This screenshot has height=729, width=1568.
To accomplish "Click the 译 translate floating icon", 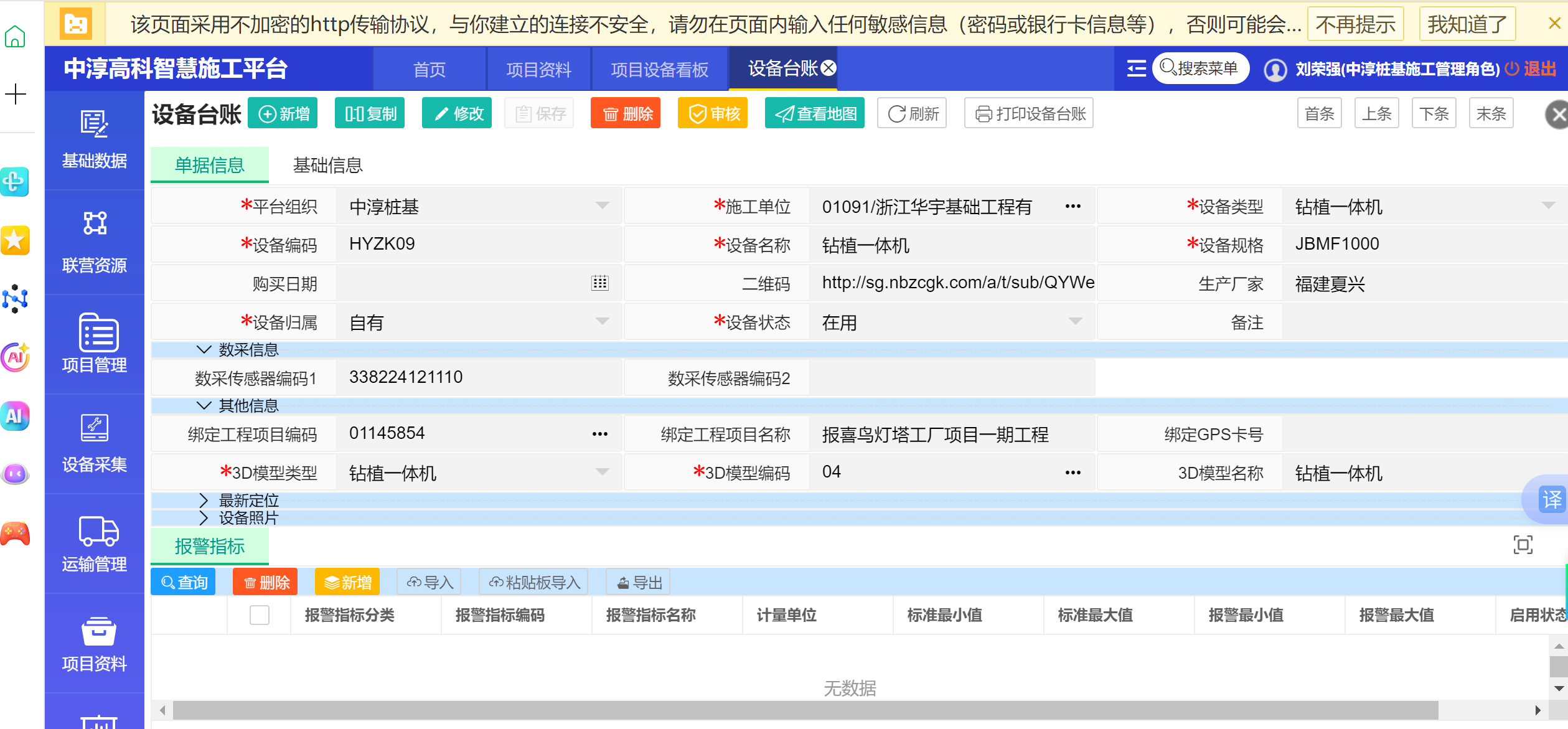I will tap(1551, 499).
